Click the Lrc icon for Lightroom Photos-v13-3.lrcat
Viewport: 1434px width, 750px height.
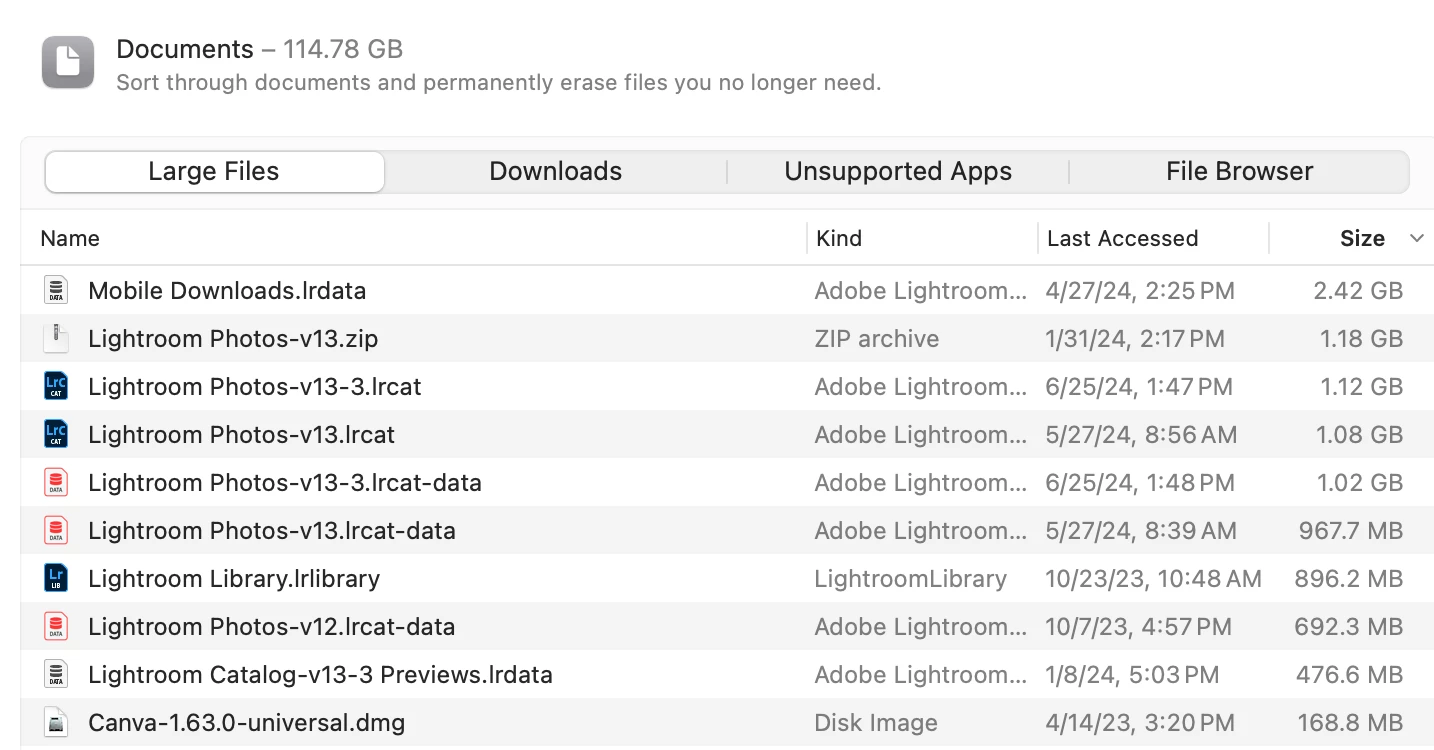(56, 387)
